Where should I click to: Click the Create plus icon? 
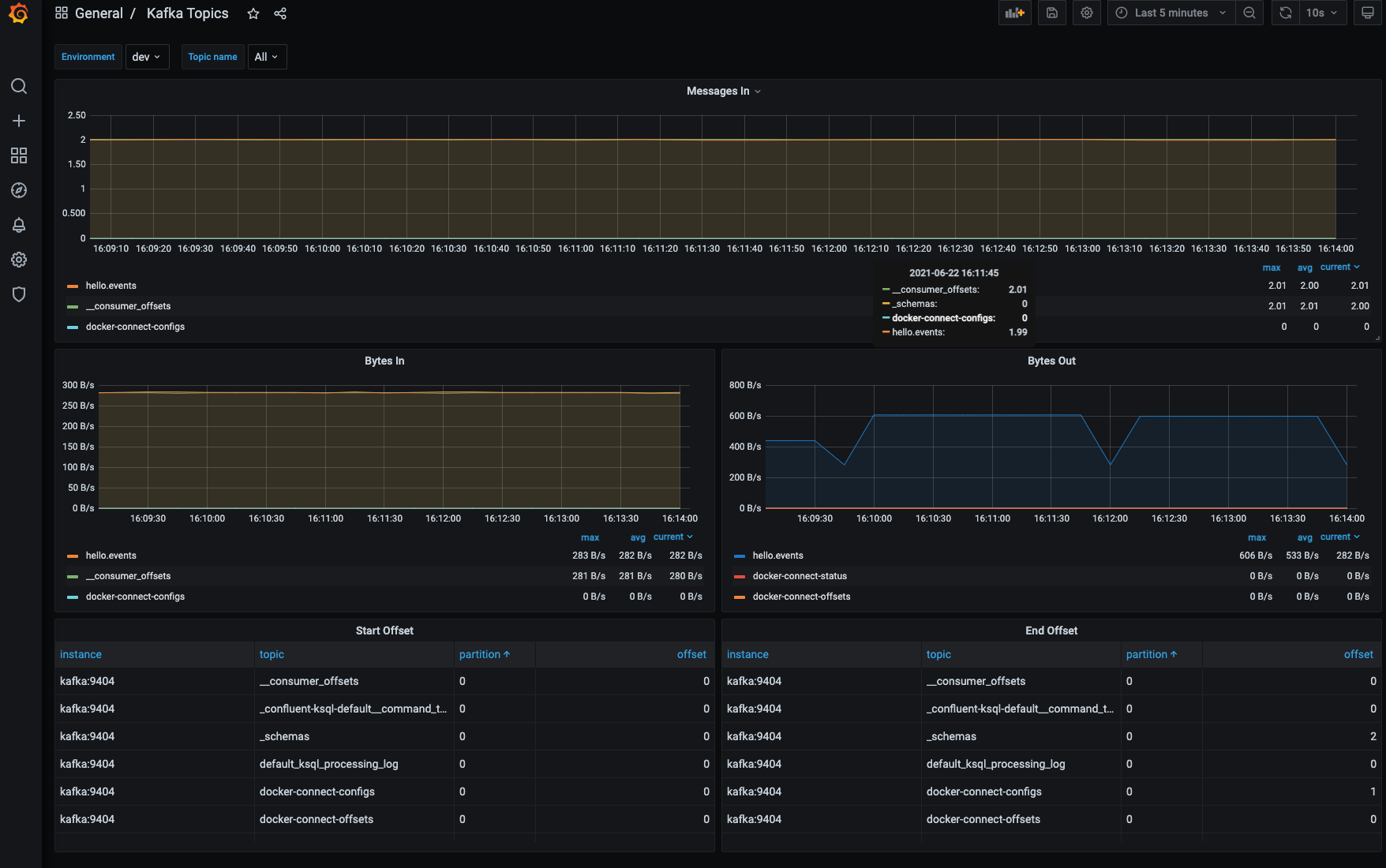(19, 121)
